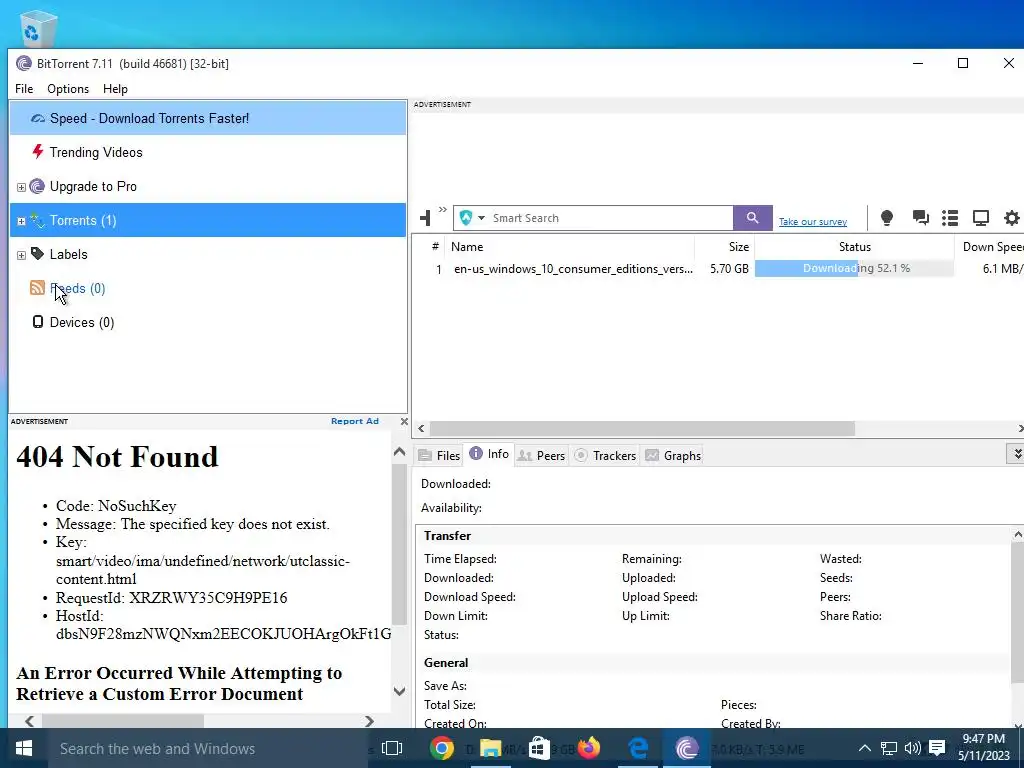
Task: Collapse the detail pane with the double chevron
Action: click(1016, 453)
